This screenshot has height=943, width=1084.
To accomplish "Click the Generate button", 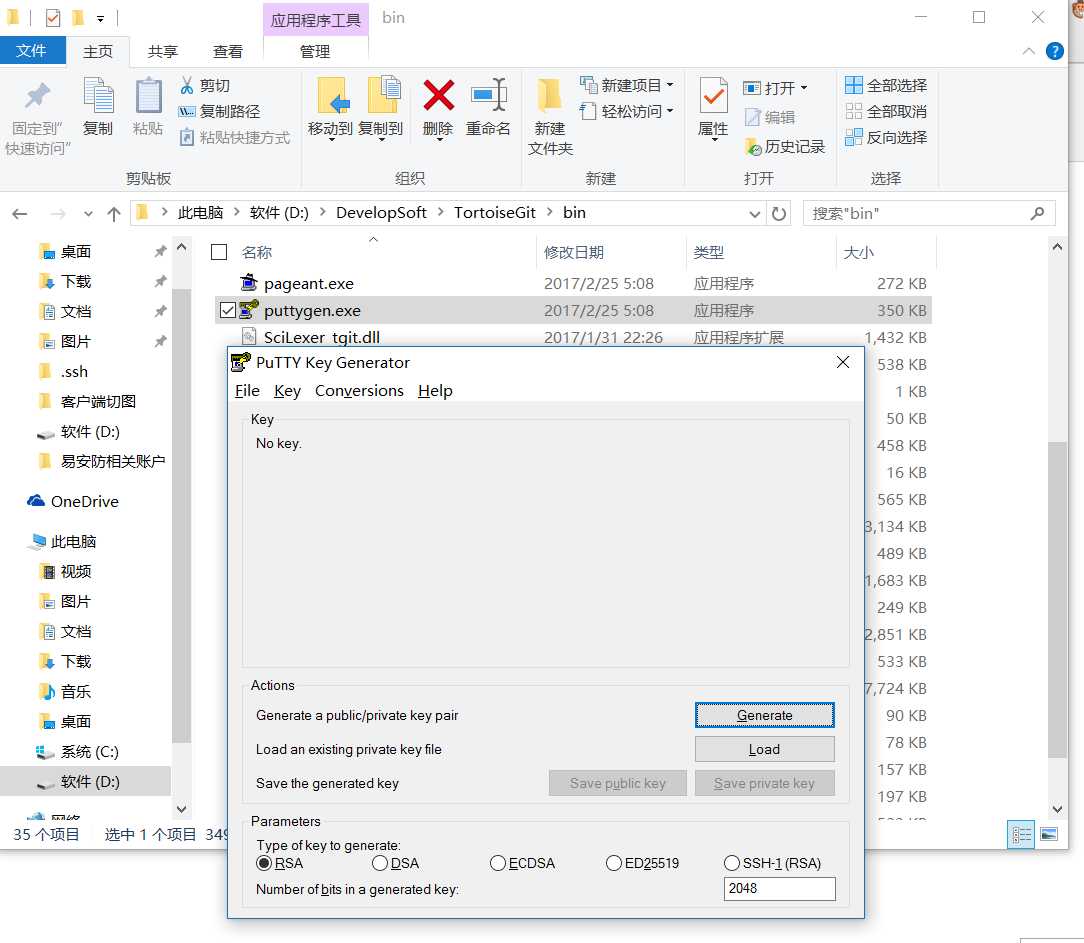I will pos(765,715).
